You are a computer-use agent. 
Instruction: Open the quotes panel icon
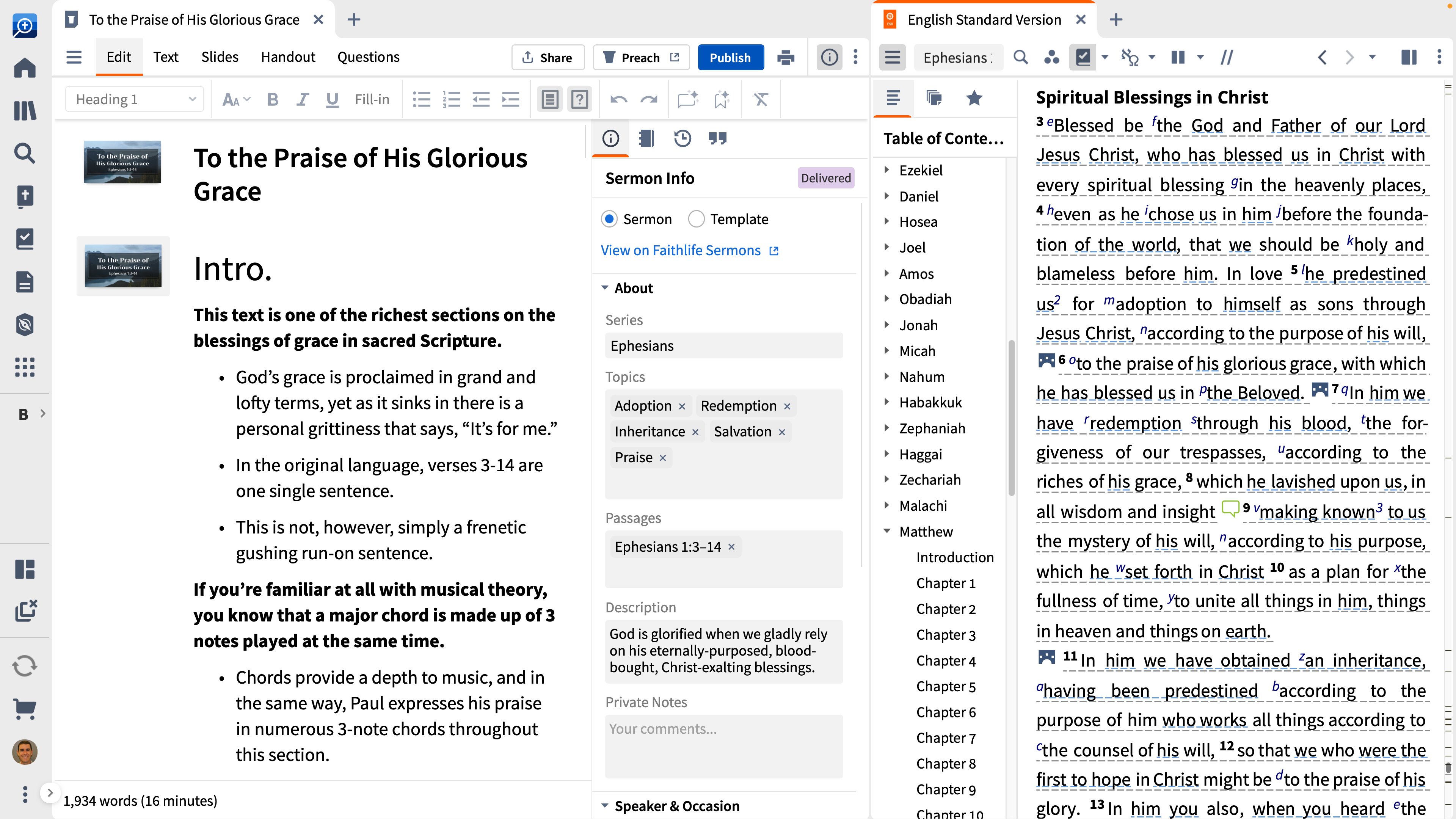(718, 138)
